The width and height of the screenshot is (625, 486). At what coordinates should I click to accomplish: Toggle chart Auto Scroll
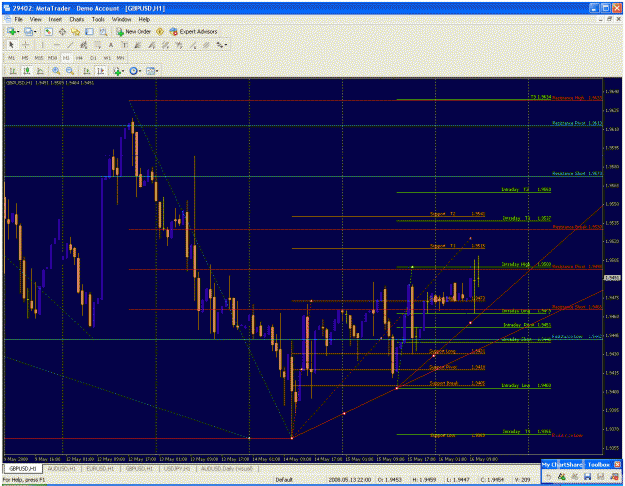point(86,71)
